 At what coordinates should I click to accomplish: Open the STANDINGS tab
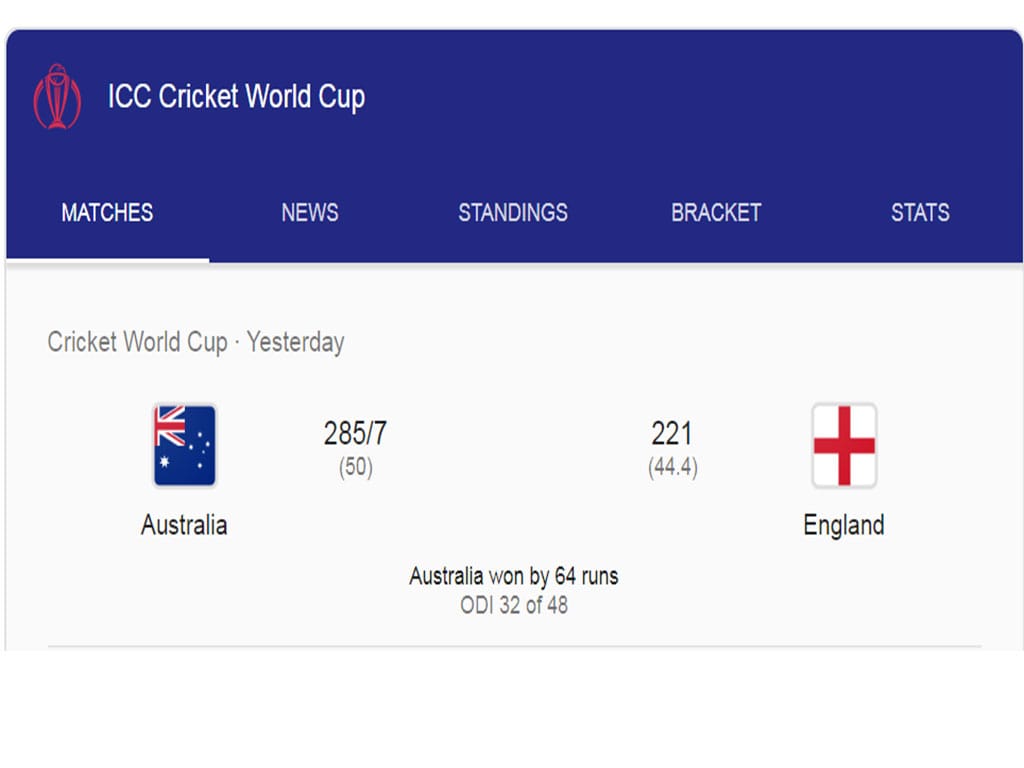click(x=513, y=212)
